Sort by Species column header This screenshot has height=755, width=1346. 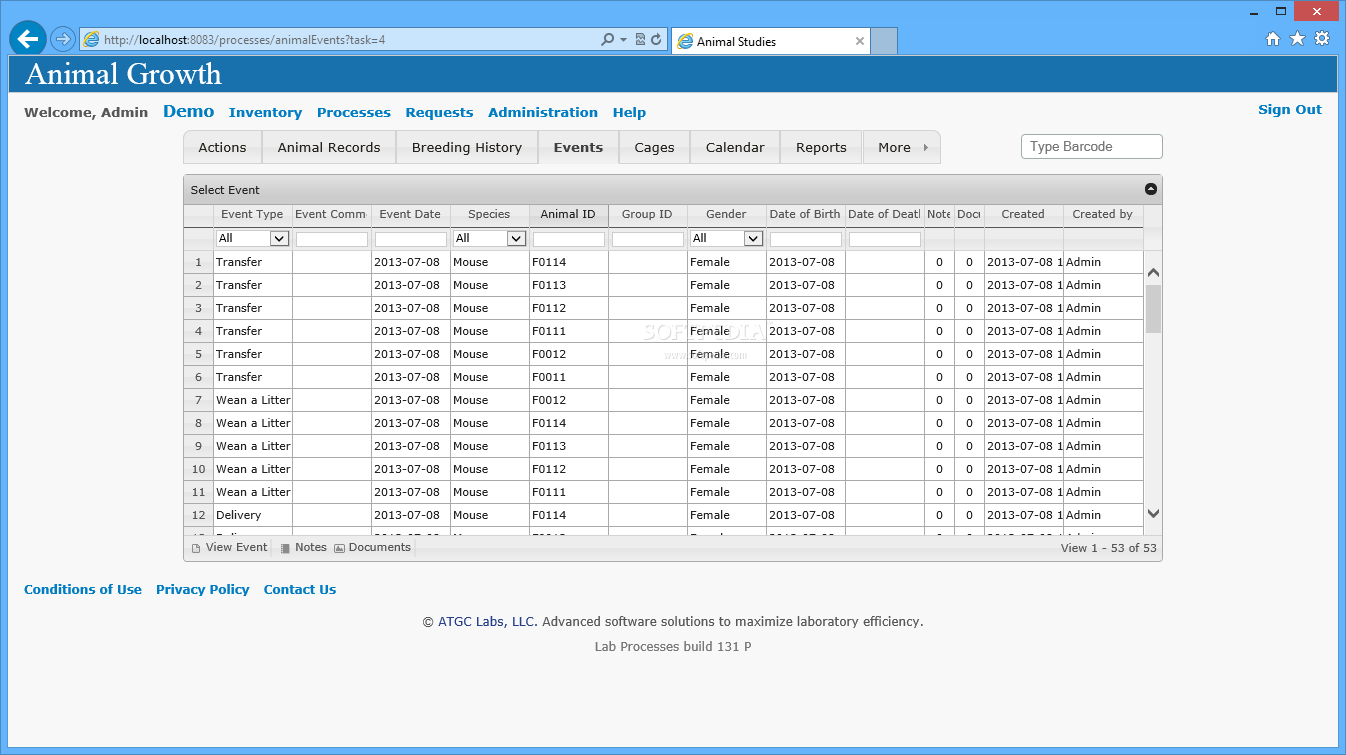pyautogui.click(x=489, y=215)
